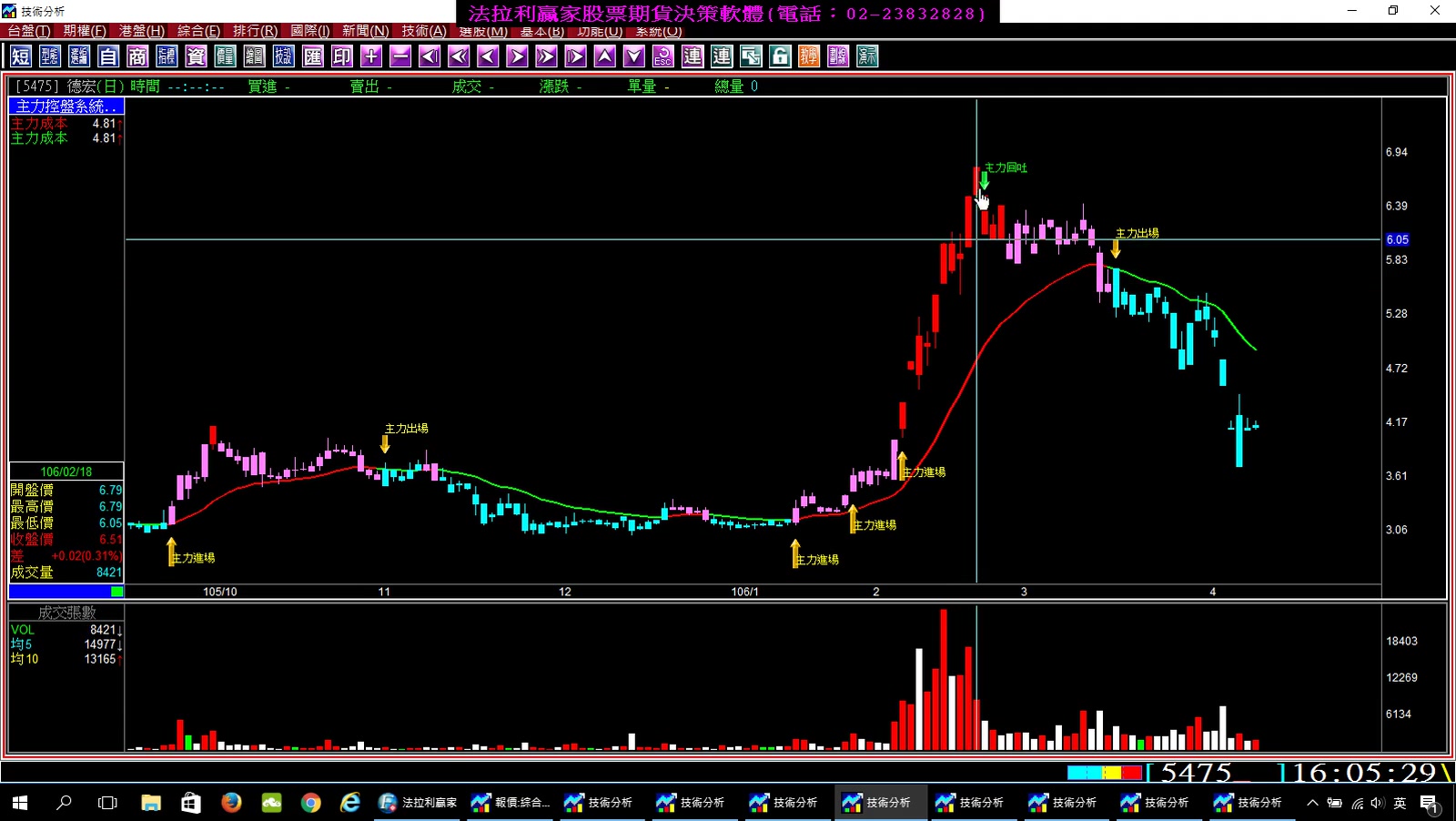The width and height of the screenshot is (1456, 821).
Task: Open the 型態 pattern toolbar icon
Action: pos(50,56)
